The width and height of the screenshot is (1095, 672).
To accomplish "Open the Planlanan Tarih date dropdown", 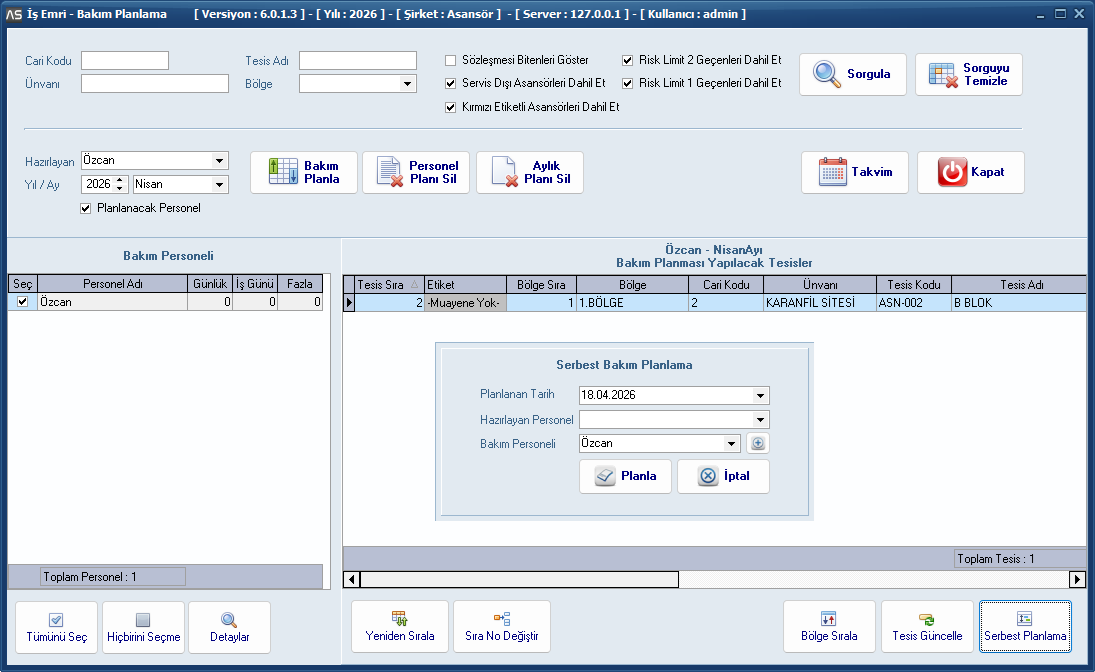I will click(761, 396).
